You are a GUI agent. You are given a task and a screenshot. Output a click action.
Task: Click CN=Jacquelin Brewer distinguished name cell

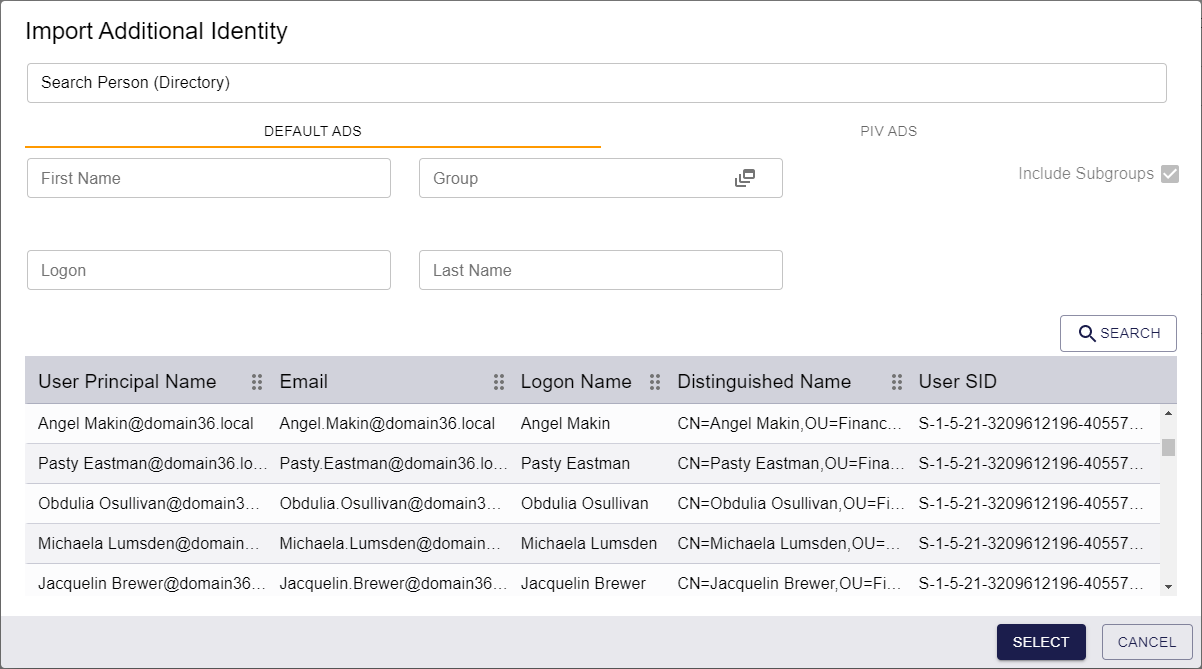790,584
